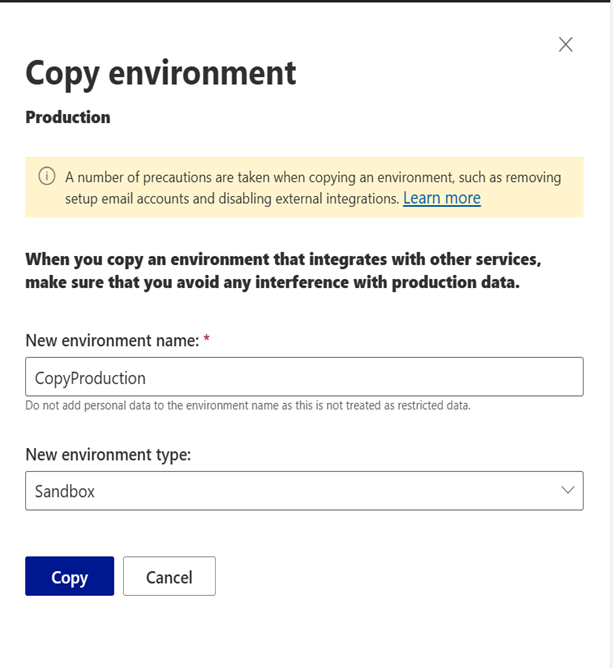Click the personal data hint text
This screenshot has height=668, width=614.
(x=247, y=405)
